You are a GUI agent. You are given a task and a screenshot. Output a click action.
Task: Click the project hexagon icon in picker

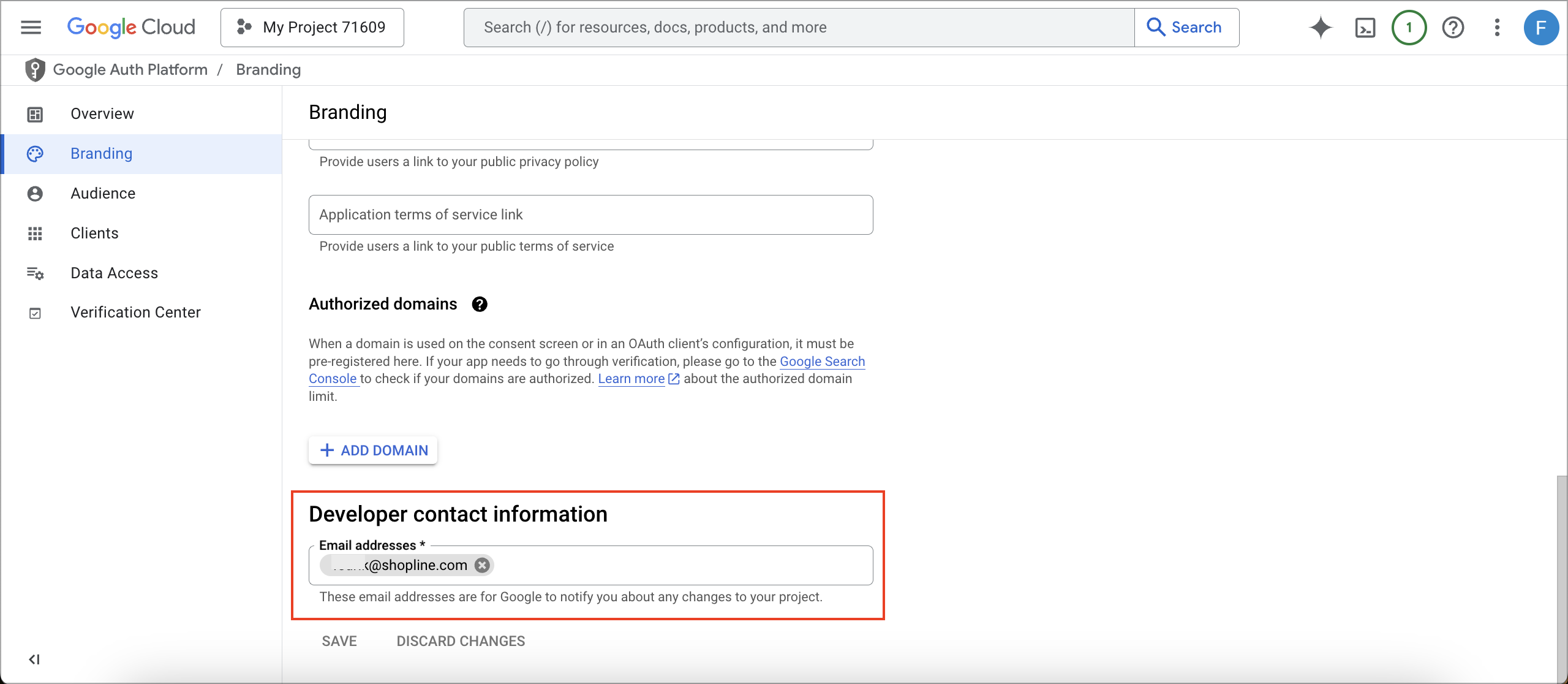244,28
